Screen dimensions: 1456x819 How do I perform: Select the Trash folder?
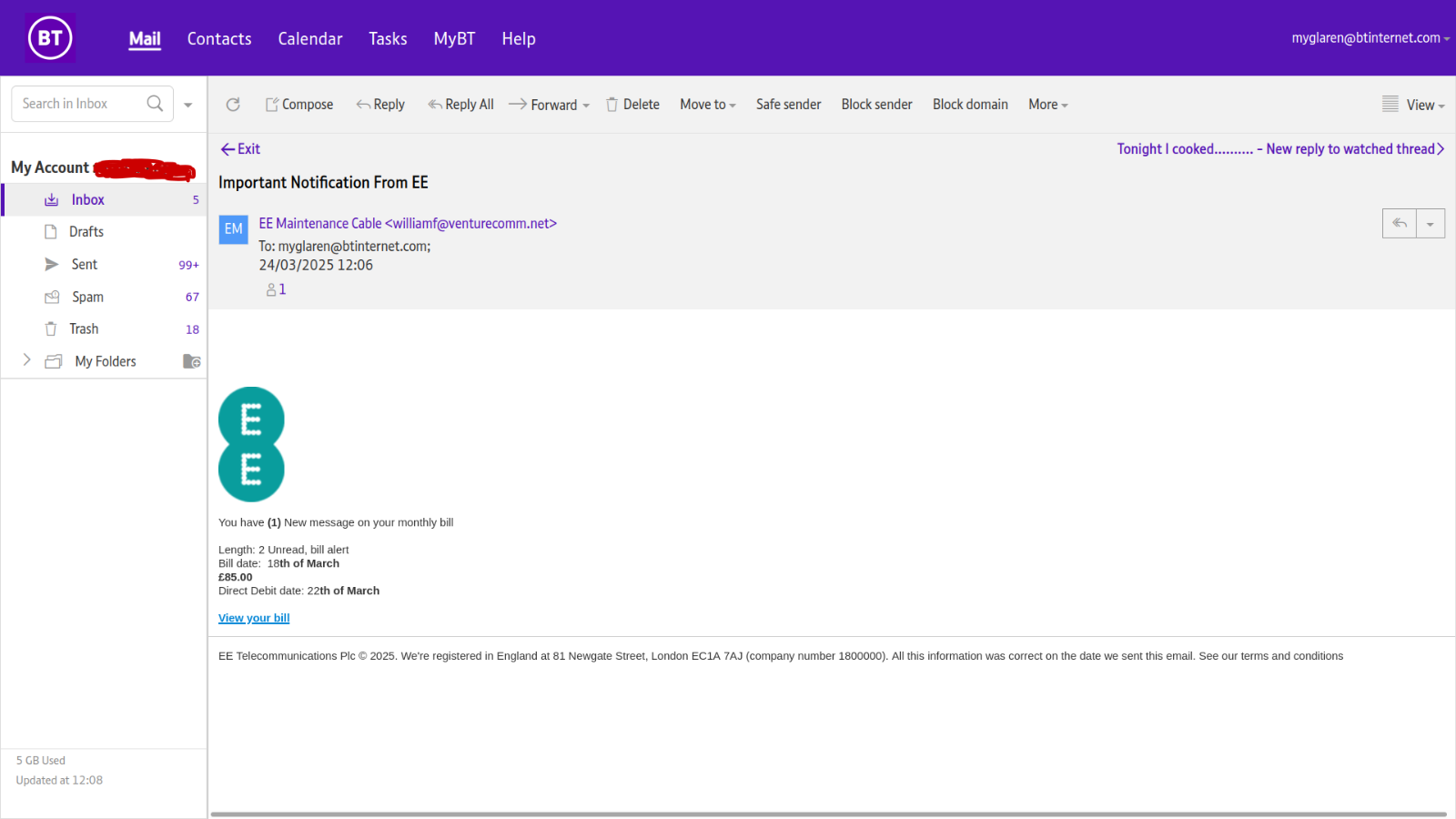104,329
